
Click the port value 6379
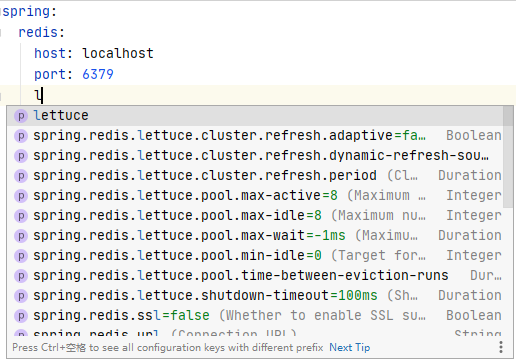pyautogui.click(x=98, y=74)
